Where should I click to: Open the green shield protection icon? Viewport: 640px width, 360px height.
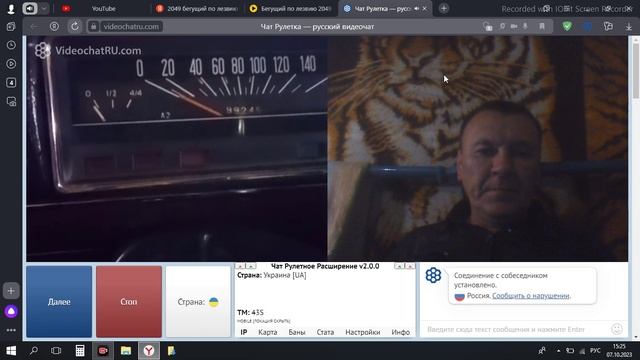[x=567, y=27]
